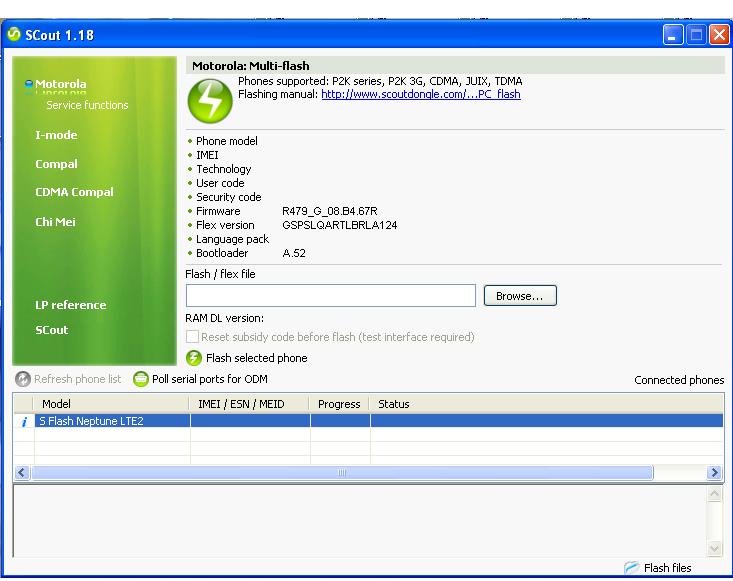This screenshot has width=733, height=581.
Task: Click the Browse... button
Action: [x=520, y=296]
